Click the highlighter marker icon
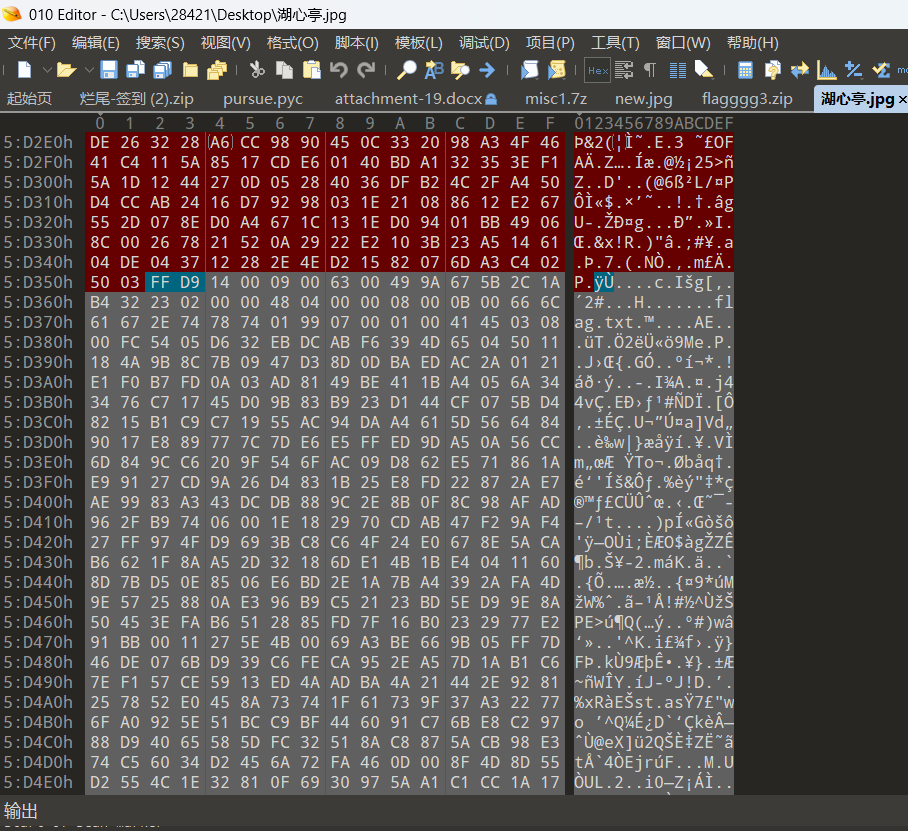908x831 pixels. coord(704,70)
